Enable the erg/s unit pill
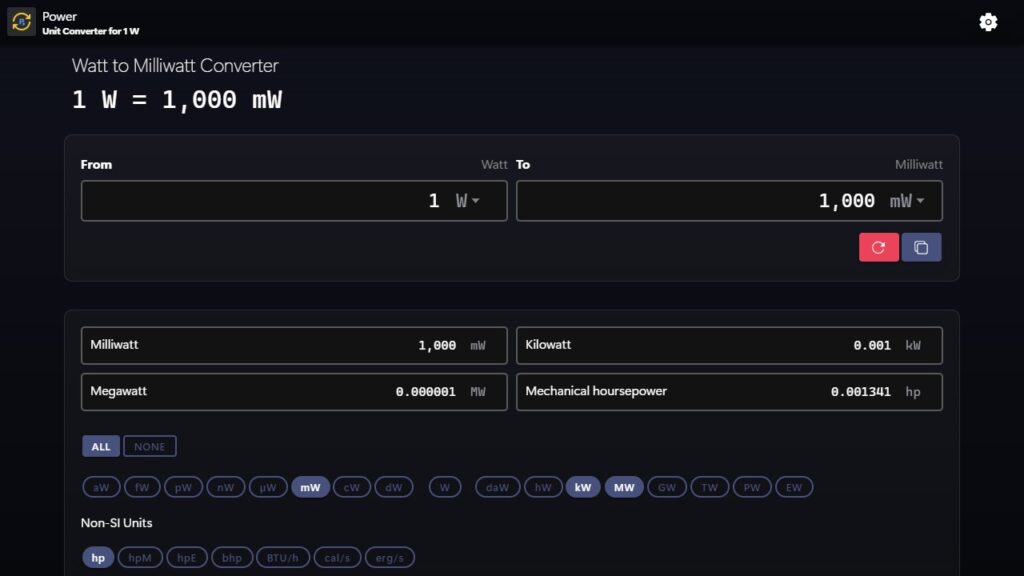 pos(390,557)
